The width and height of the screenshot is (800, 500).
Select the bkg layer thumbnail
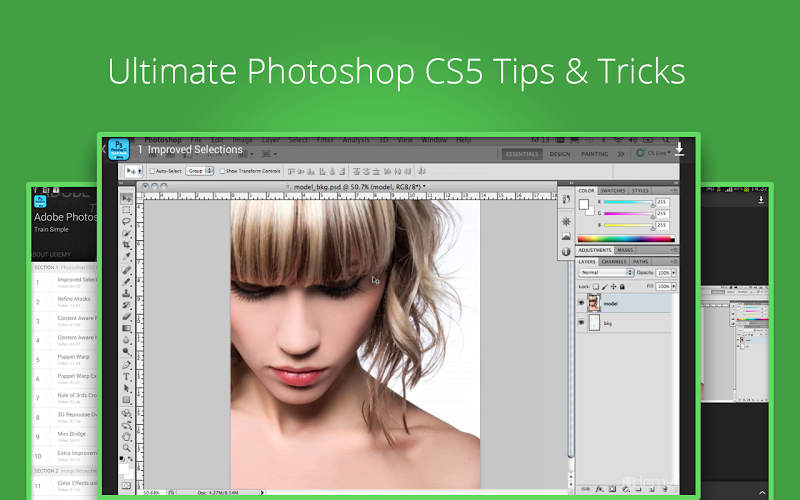(595, 324)
